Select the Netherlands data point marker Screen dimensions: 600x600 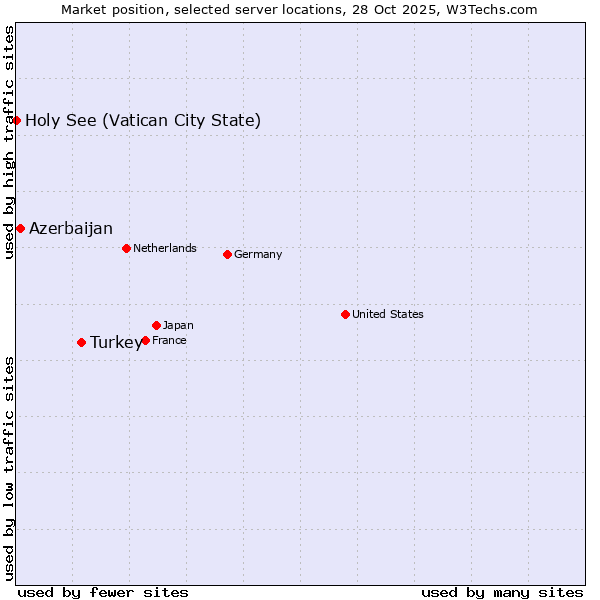point(126,248)
